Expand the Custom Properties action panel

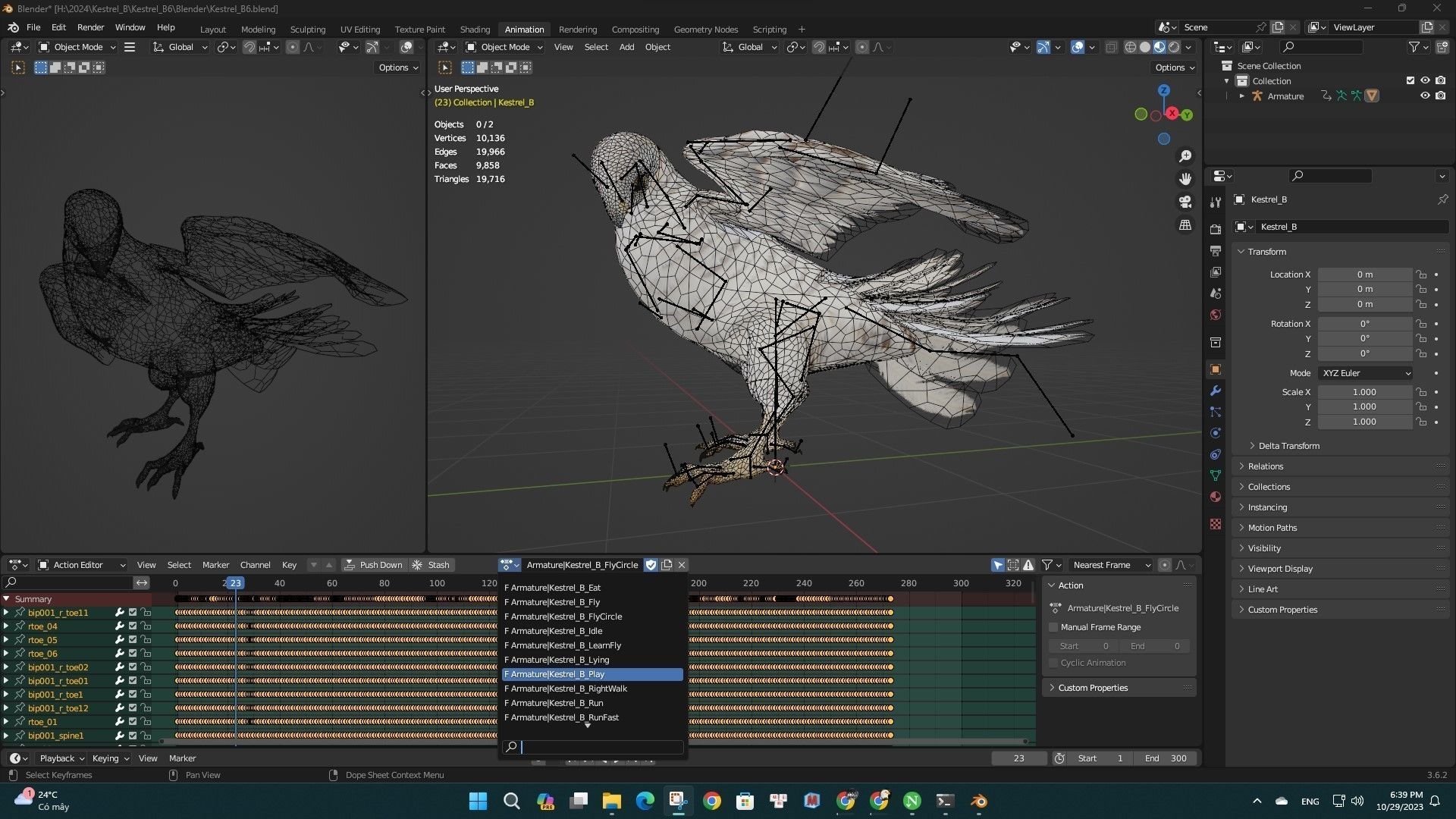[x=1119, y=688]
